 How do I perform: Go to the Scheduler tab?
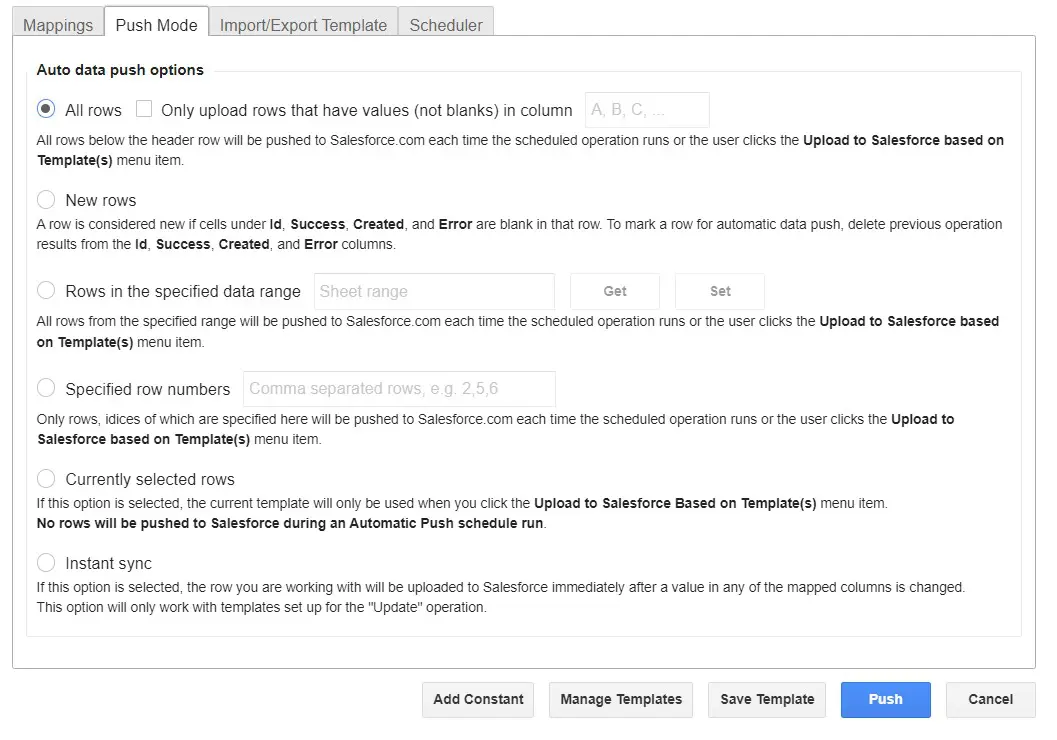click(x=446, y=25)
